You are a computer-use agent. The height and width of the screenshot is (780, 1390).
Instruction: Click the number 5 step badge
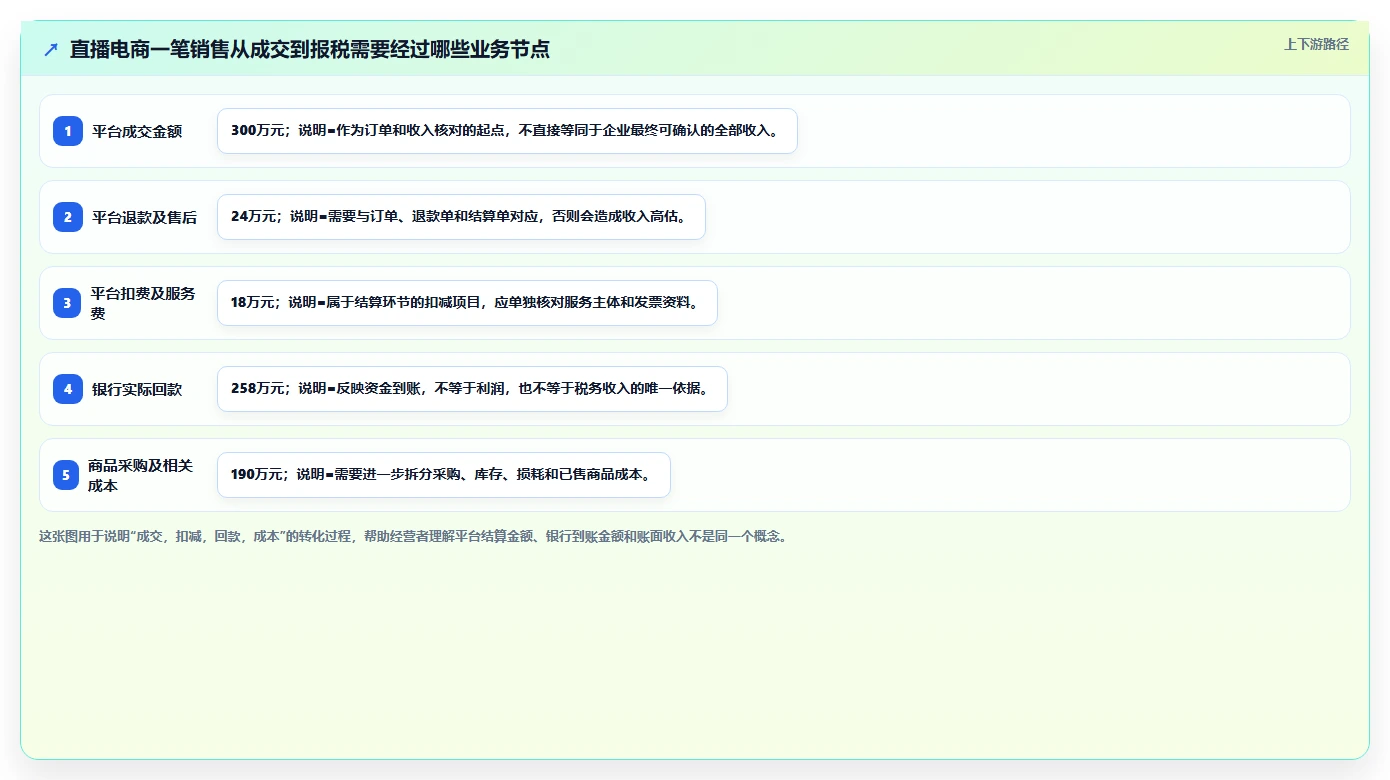[66, 475]
